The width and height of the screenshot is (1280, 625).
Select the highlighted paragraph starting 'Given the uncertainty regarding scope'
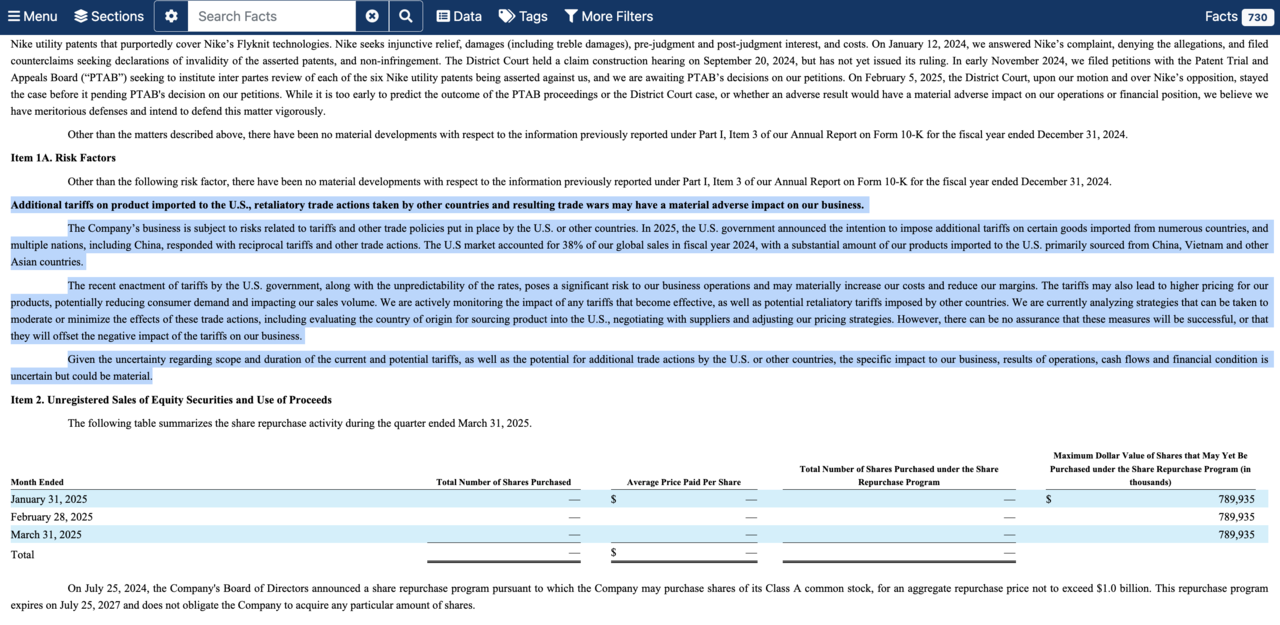click(639, 367)
